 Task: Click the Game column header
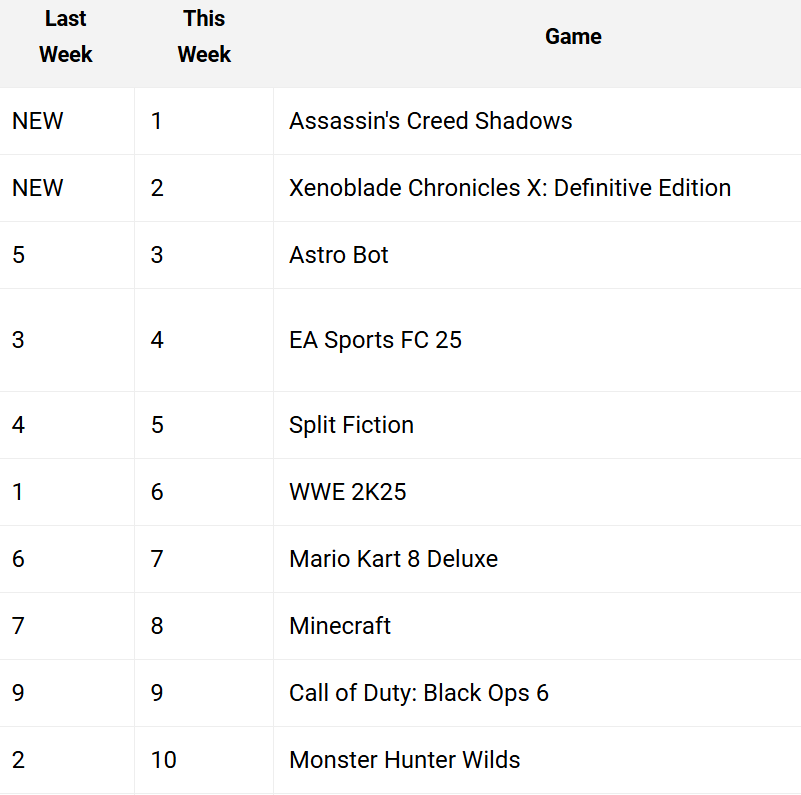pyautogui.click(x=573, y=36)
